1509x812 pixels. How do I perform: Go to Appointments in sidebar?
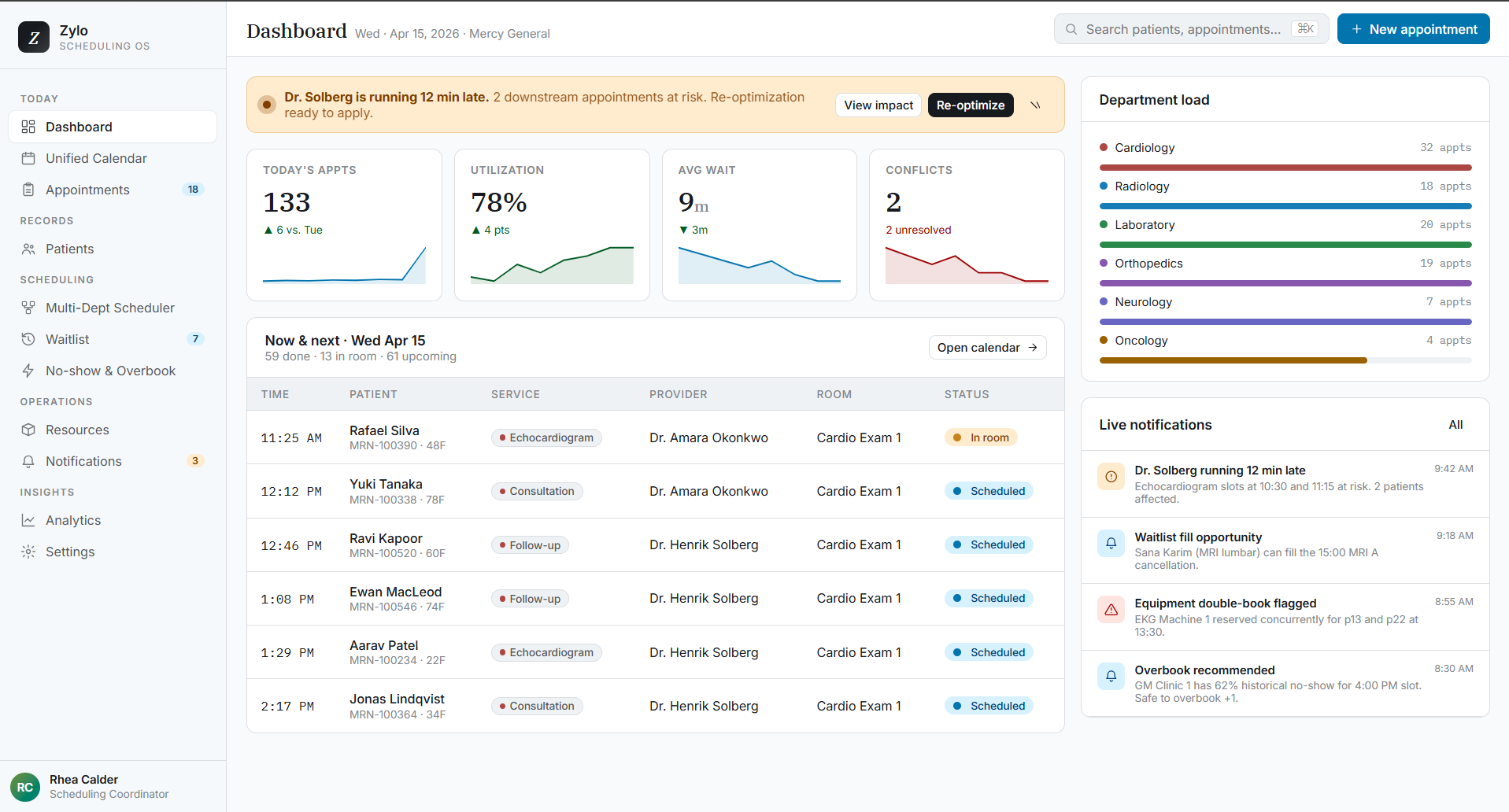(113, 190)
